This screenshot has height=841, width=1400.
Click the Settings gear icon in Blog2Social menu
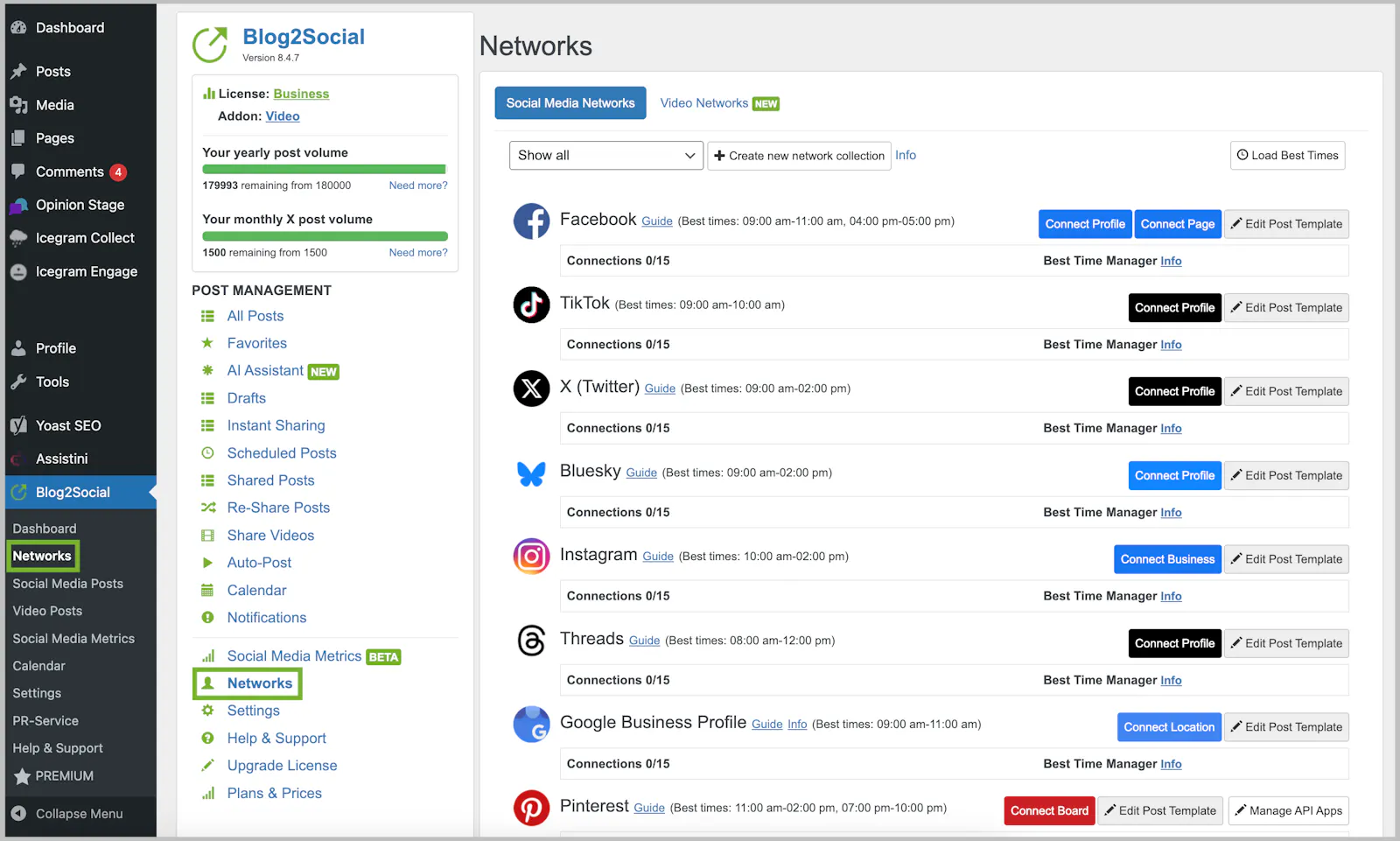[x=207, y=711]
